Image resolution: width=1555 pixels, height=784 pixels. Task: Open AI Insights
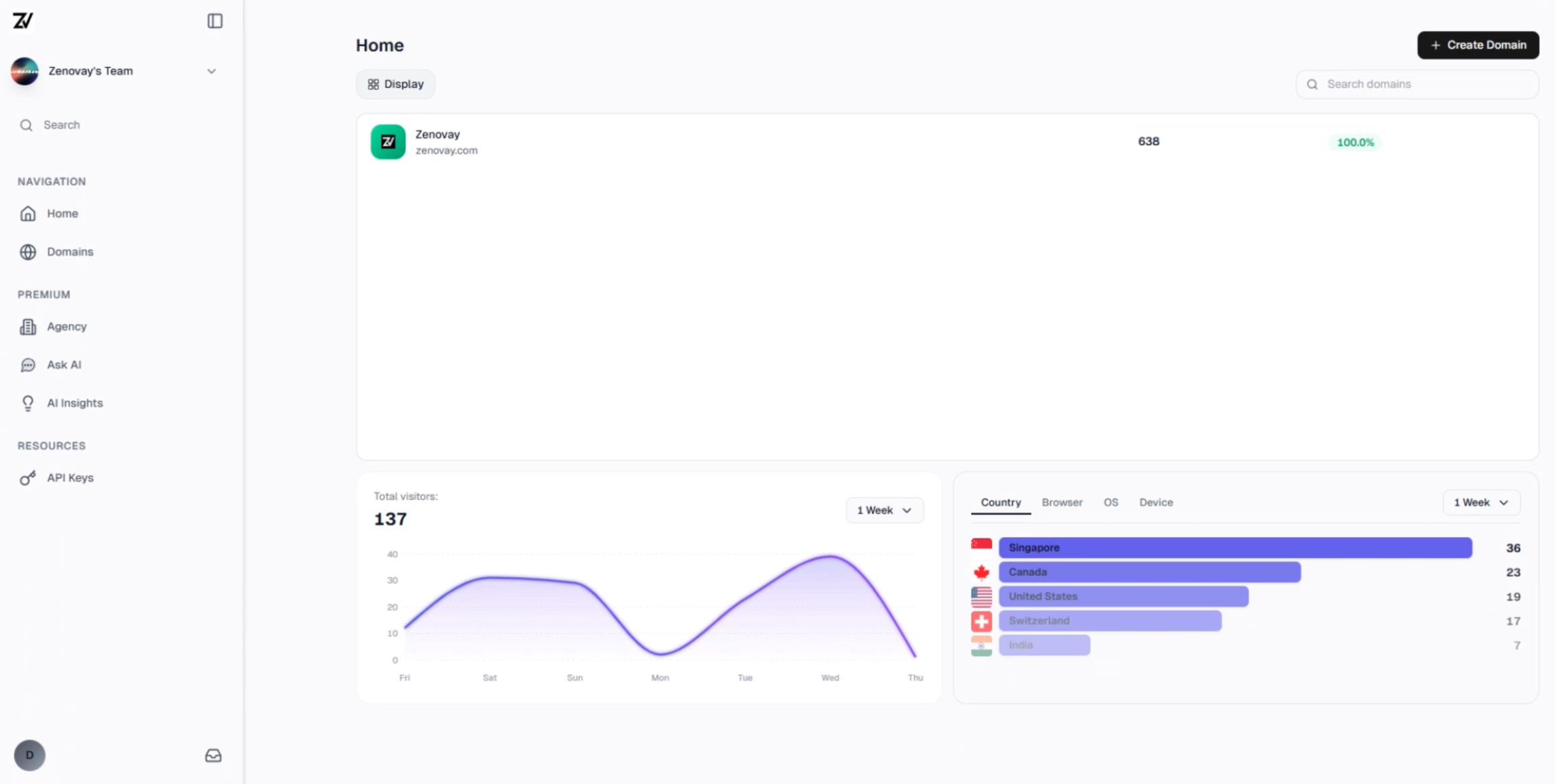[74, 403]
